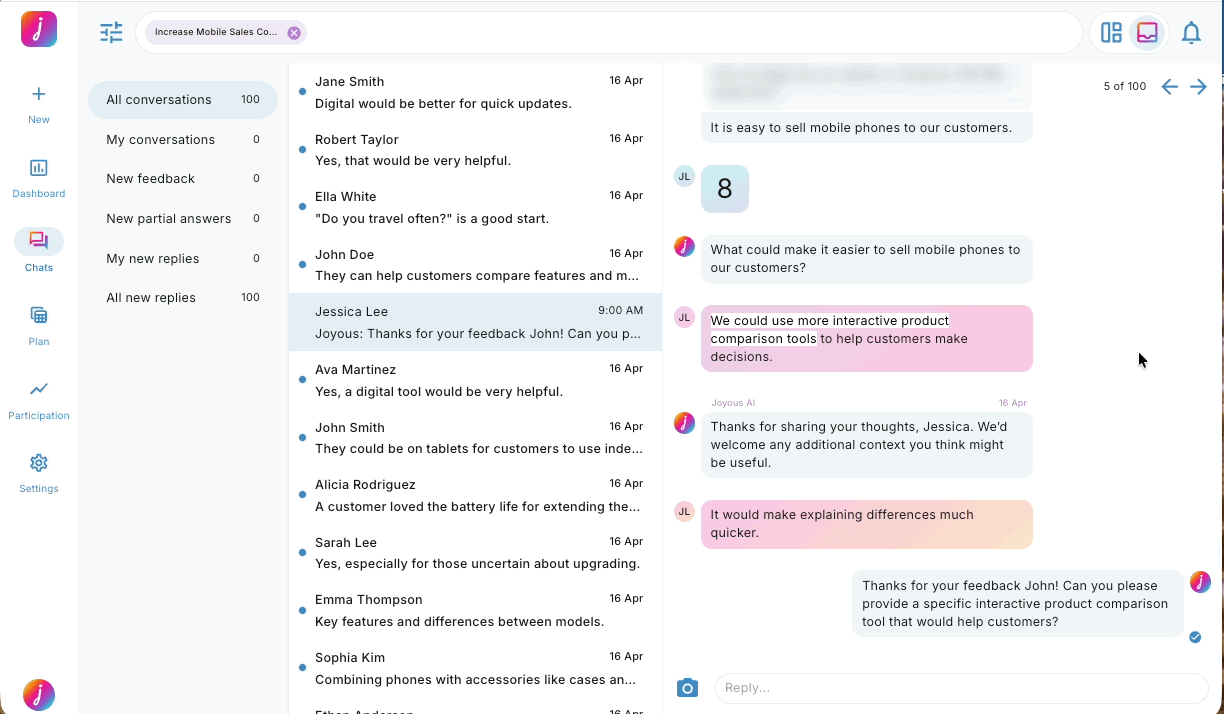Click the Joyous avatar at bottom left
1224x714 pixels.
[38, 694]
